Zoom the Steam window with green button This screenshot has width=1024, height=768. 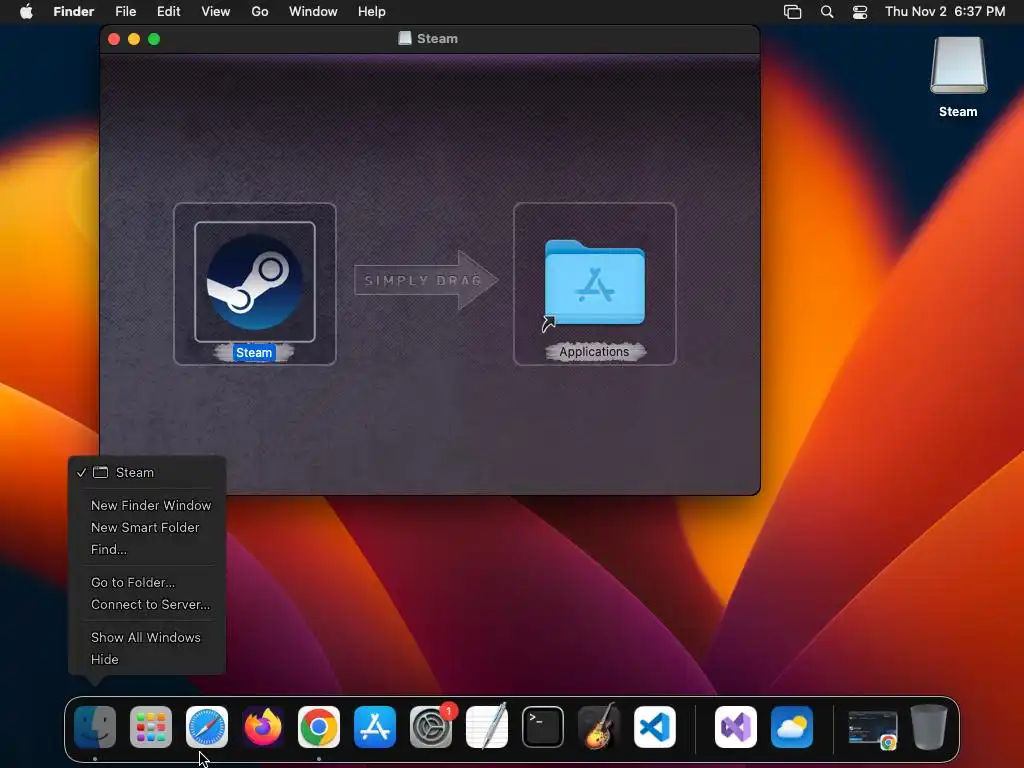[x=154, y=39]
